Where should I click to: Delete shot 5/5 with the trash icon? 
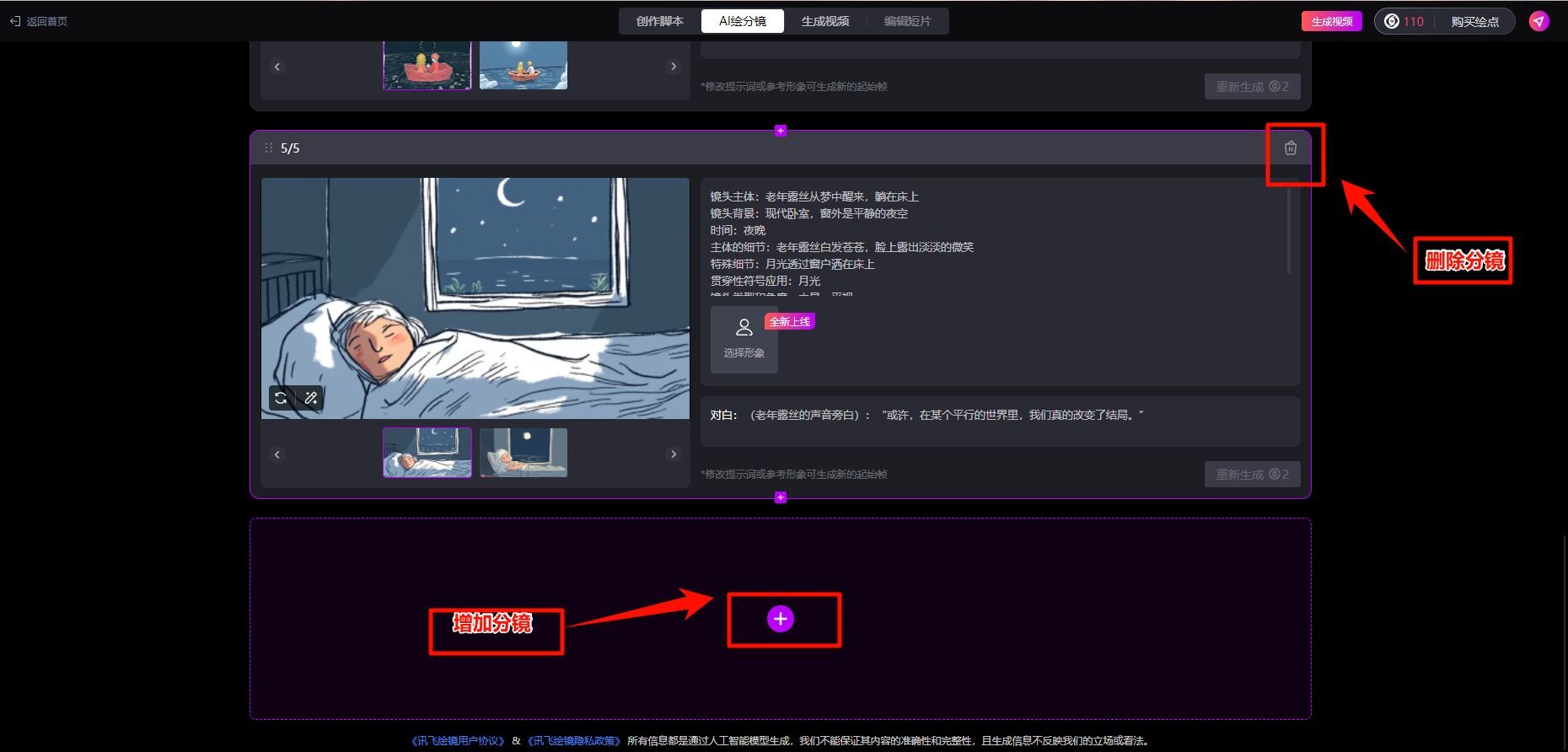coord(1290,148)
